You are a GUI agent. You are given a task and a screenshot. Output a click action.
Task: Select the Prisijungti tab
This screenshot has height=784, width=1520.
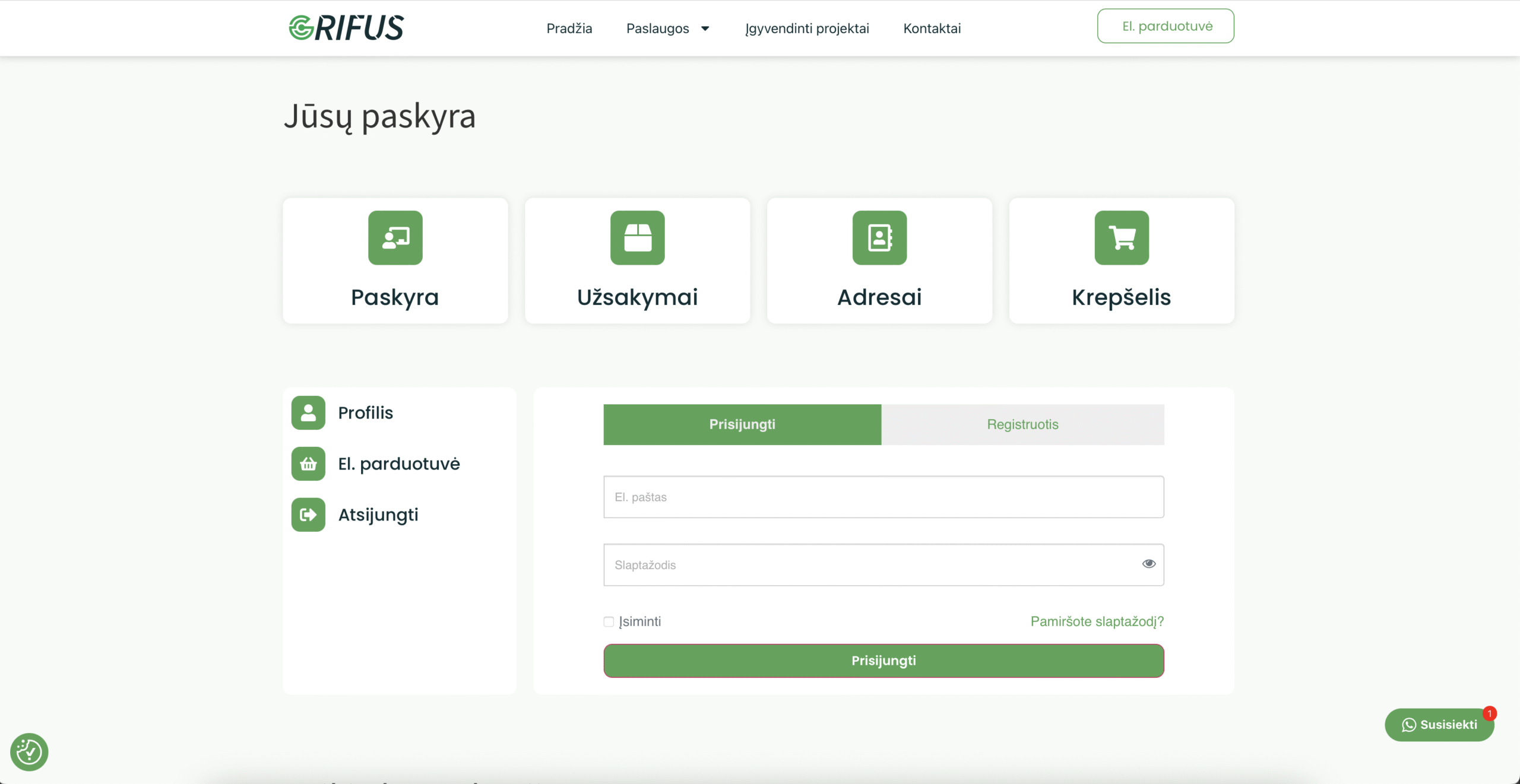[742, 425]
